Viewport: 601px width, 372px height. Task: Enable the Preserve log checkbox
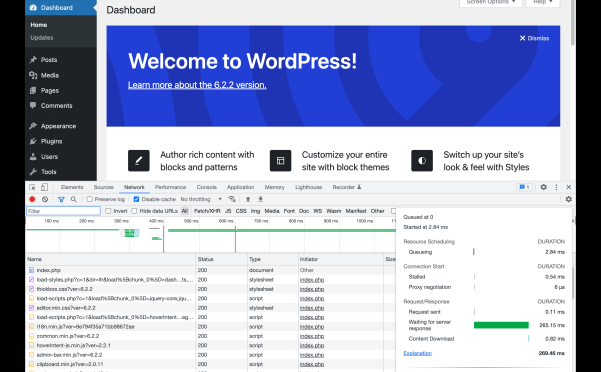pyautogui.click(x=90, y=199)
